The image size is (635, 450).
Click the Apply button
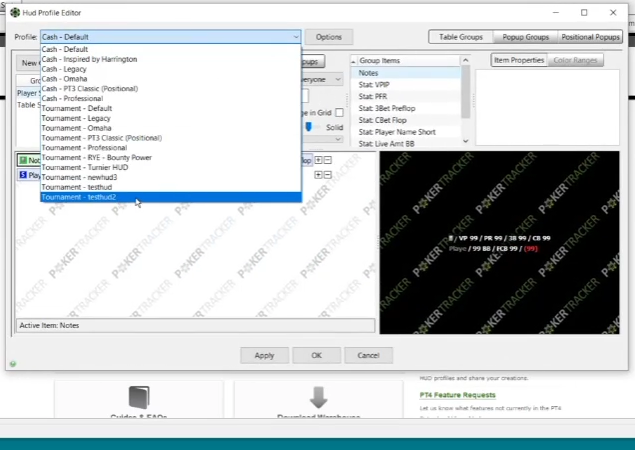click(264, 355)
